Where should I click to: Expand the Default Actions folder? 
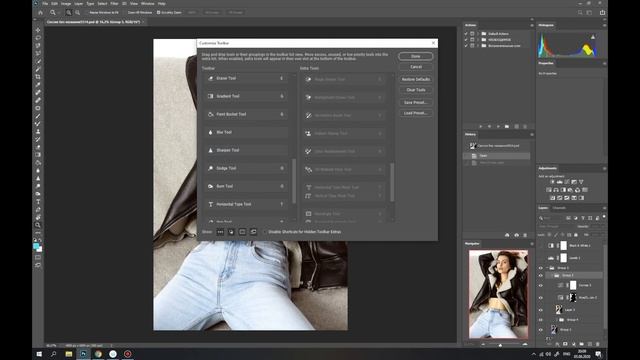[478, 34]
